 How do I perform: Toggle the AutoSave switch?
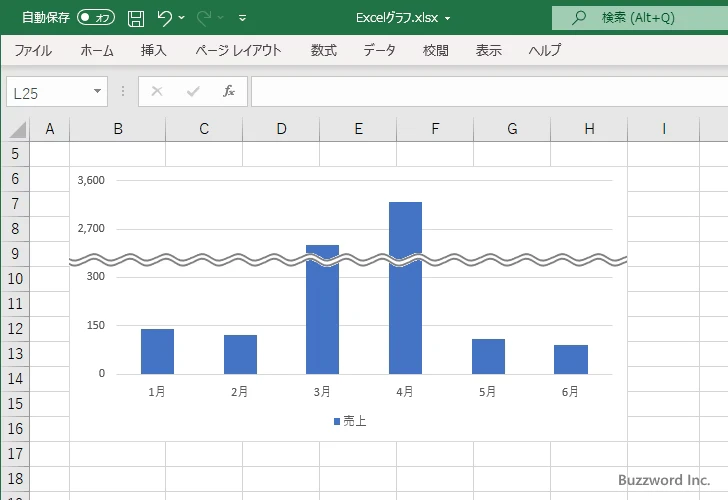96,18
